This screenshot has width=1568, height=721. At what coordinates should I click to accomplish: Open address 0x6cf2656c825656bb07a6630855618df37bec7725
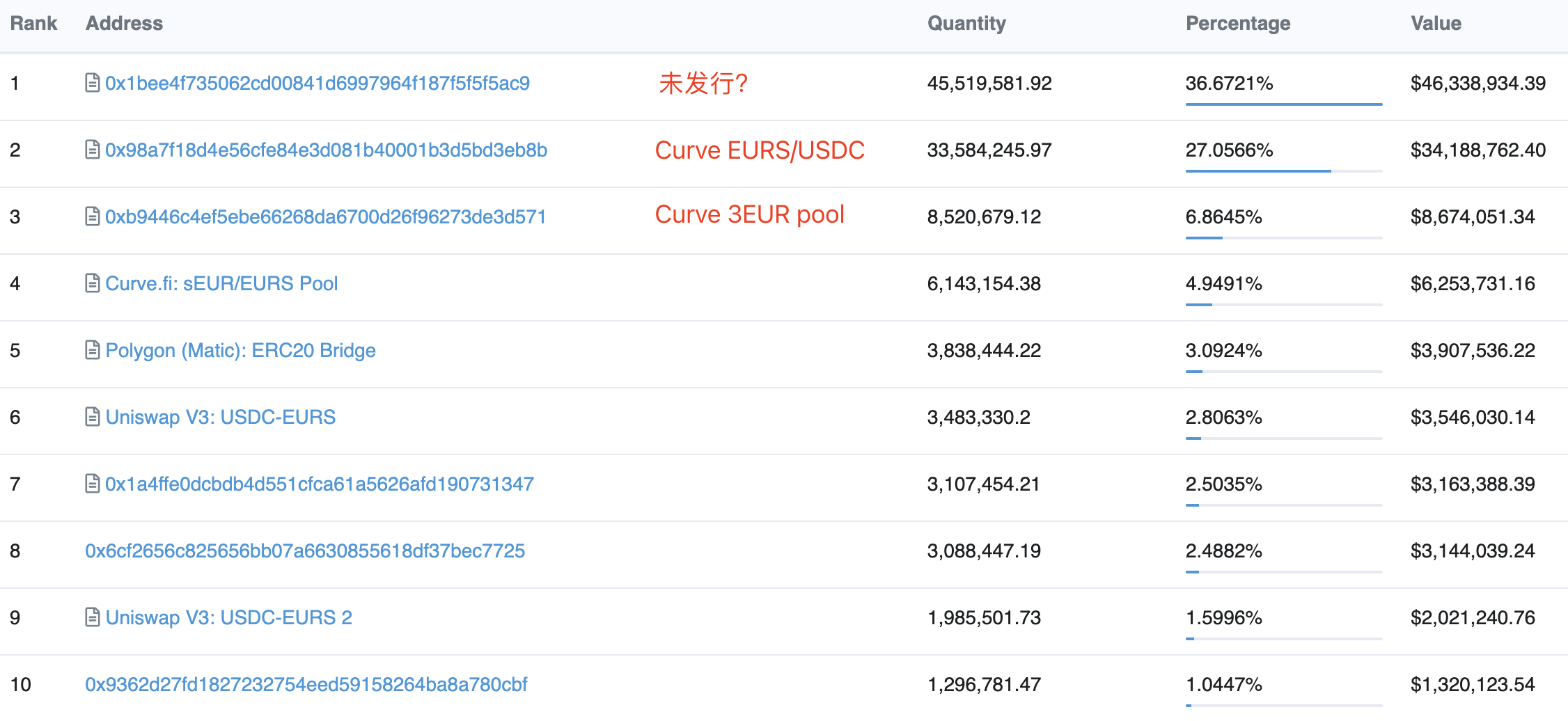pyautogui.click(x=305, y=551)
